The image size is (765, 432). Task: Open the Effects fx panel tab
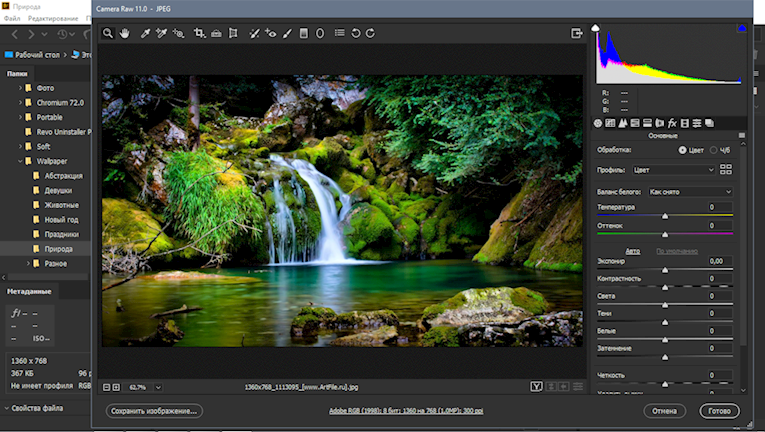(x=672, y=123)
